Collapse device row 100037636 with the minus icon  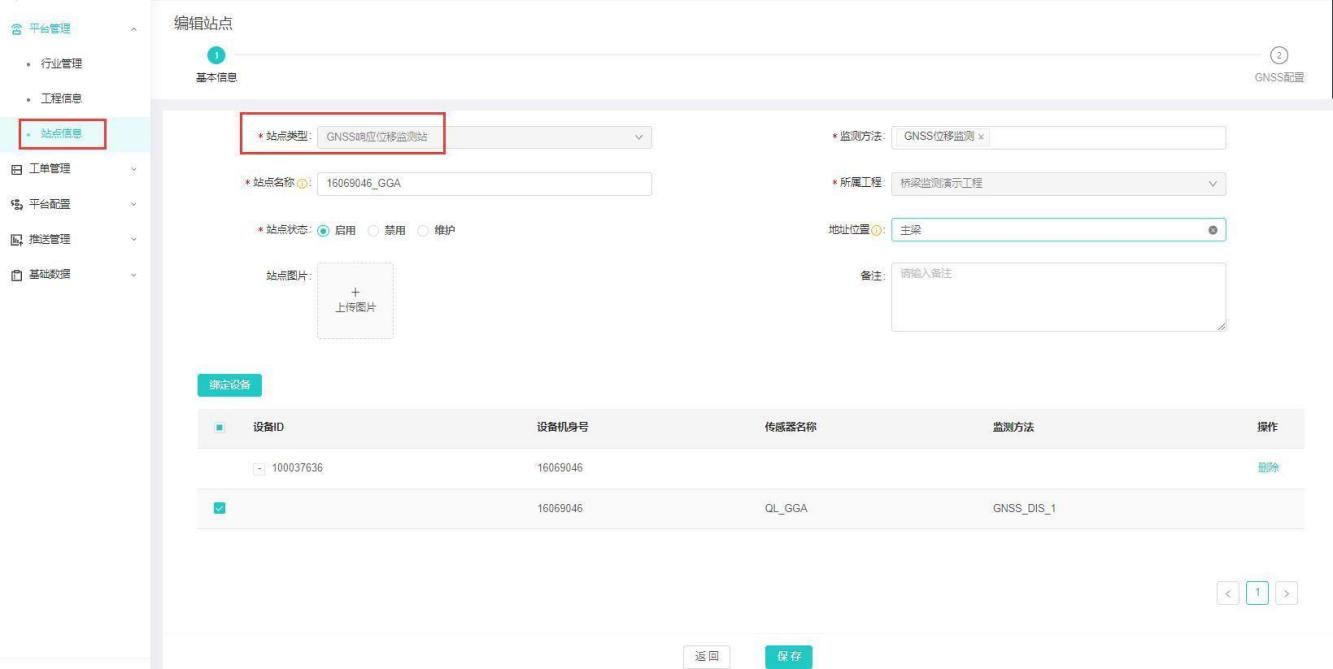260,468
